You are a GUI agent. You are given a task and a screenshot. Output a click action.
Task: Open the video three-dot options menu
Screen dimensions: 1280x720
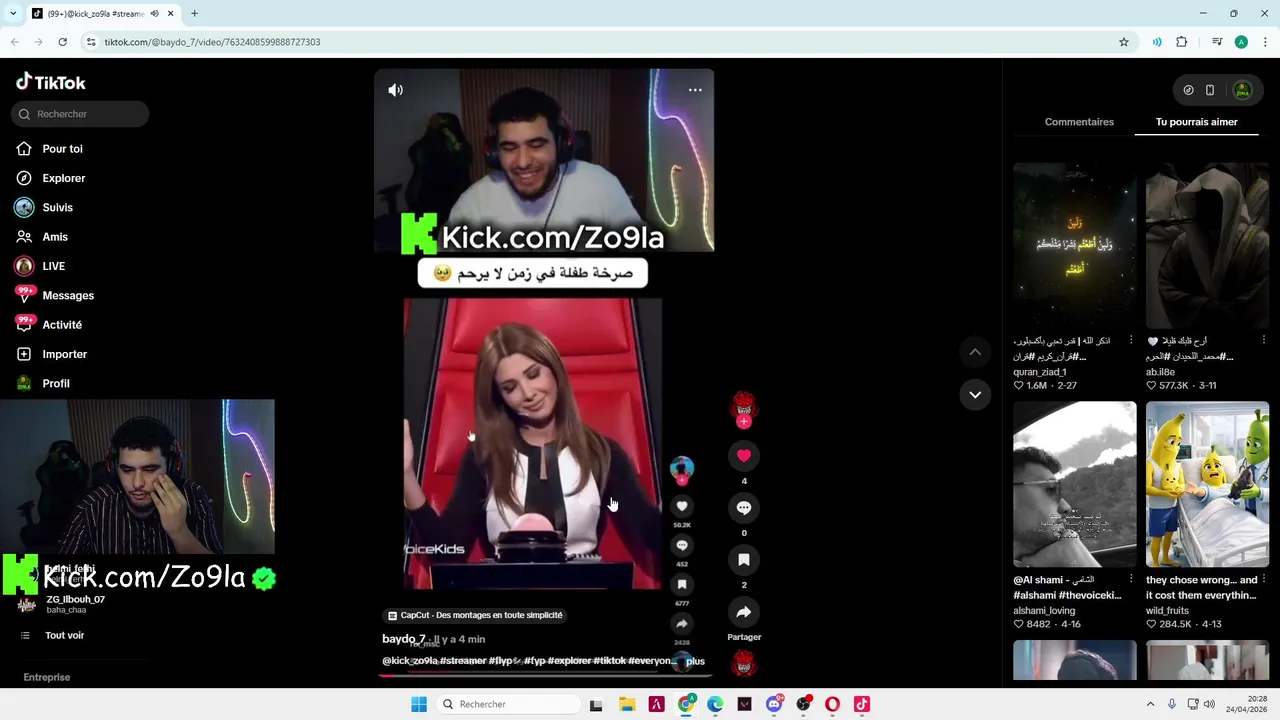tap(695, 90)
